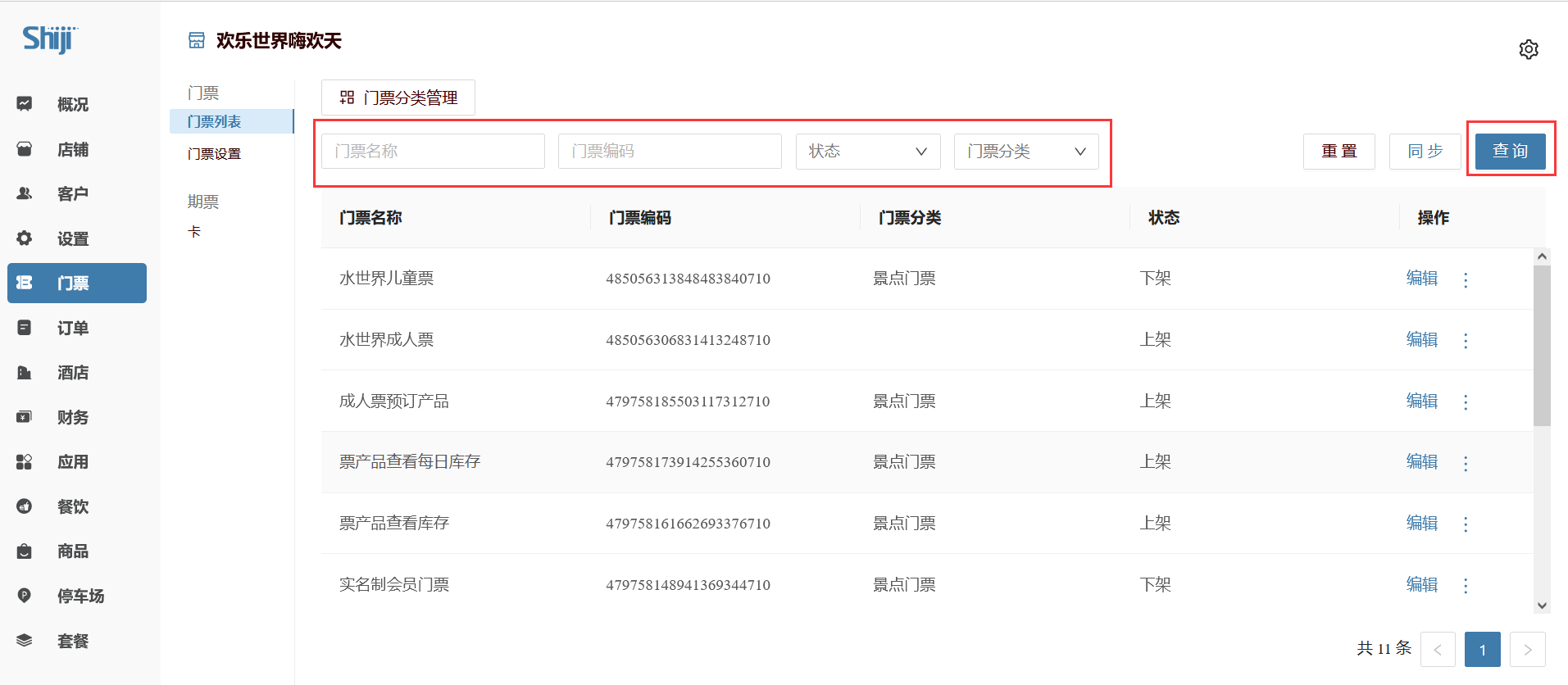Open the 设置 gear icon in sidebar
The width and height of the screenshot is (1568, 685).
coord(25,238)
